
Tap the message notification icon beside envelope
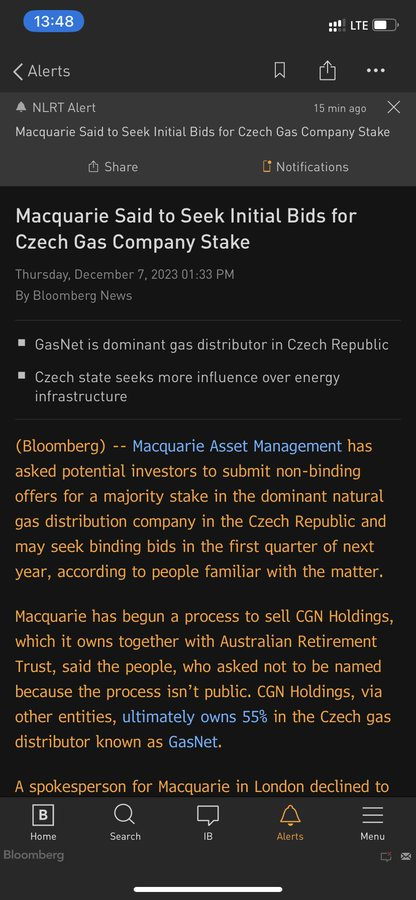386,857
